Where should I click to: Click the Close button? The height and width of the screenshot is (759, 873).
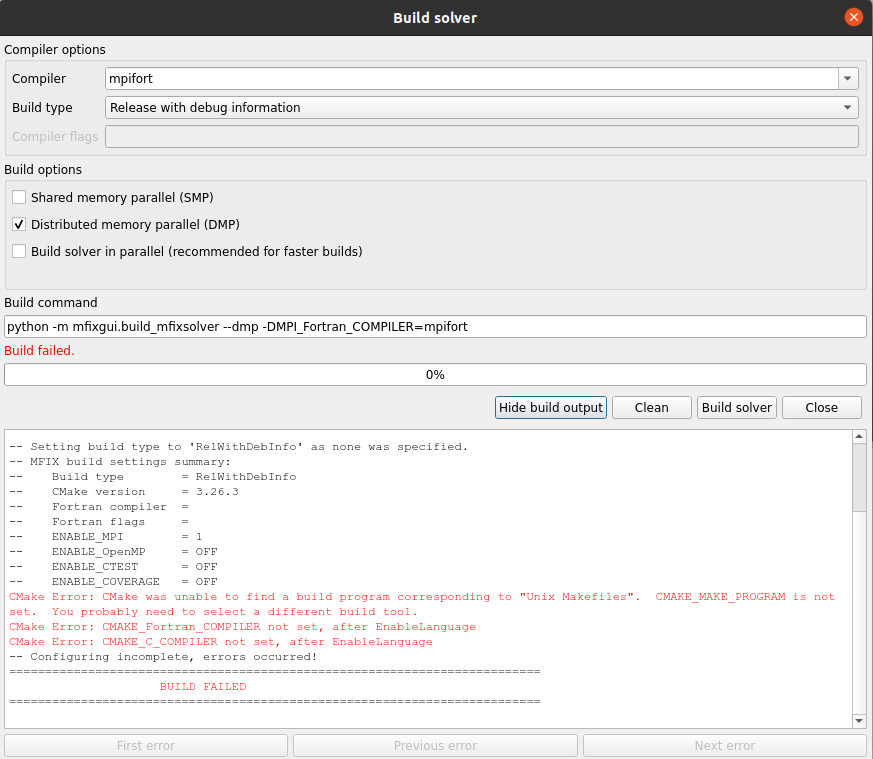[821, 408]
